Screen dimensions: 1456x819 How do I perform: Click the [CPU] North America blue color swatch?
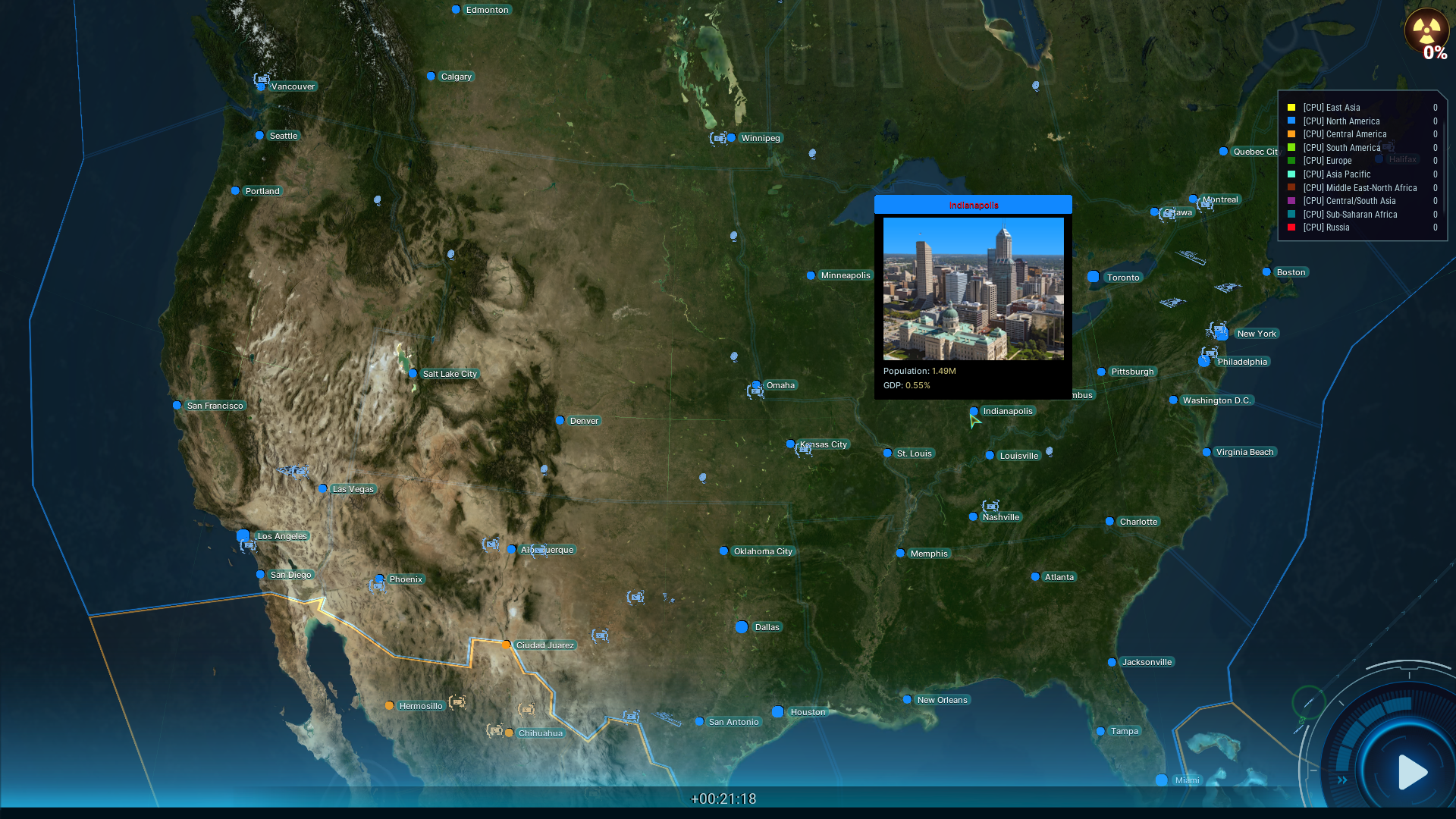point(1291,121)
